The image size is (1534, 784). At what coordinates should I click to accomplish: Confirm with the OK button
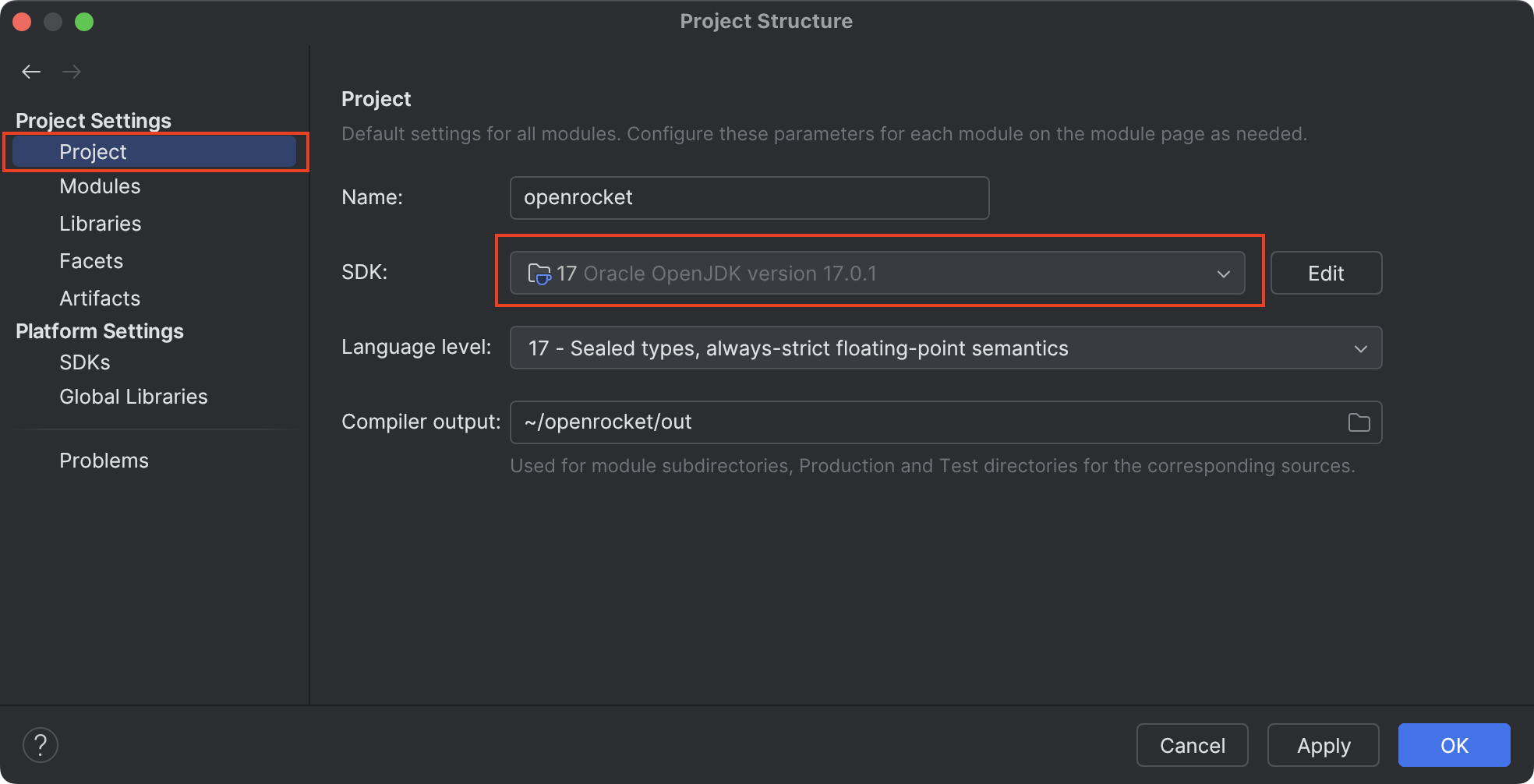[1454, 746]
